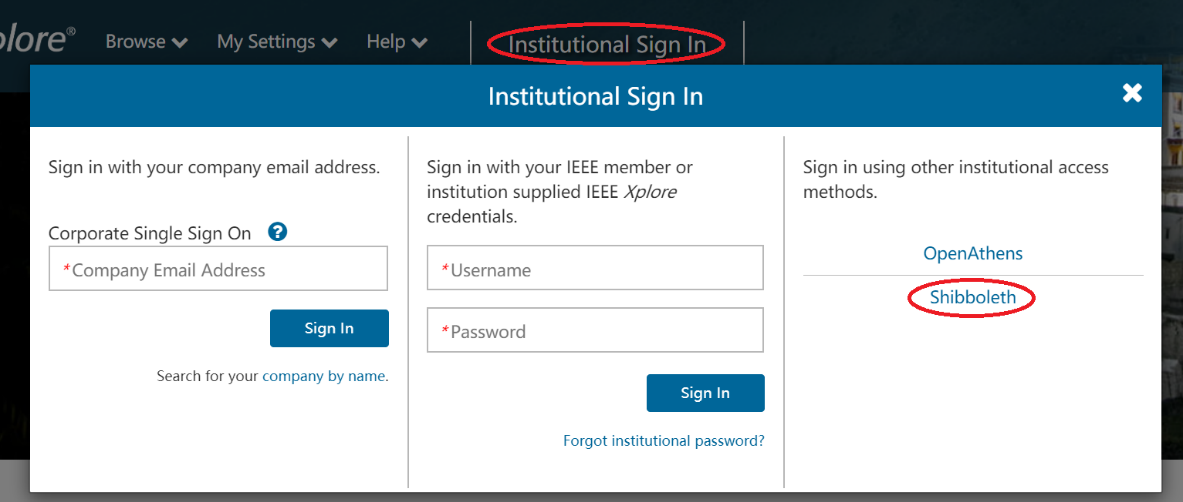Choose Shibboleth sign in method
Screen dimensions: 1183x502
(x=972, y=298)
